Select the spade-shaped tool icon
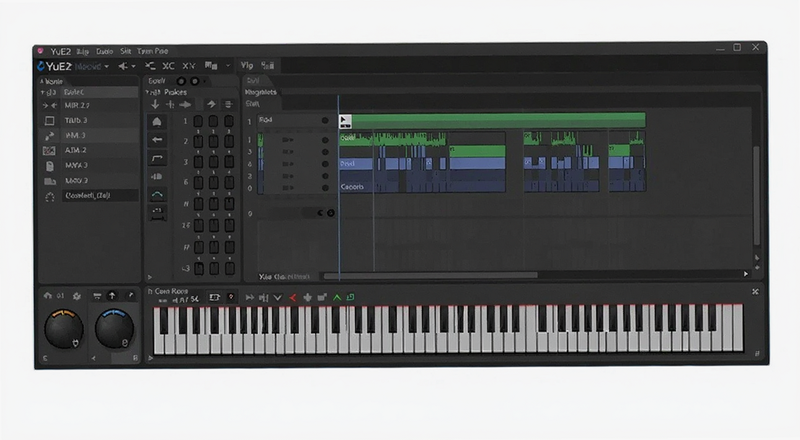The image size is (800, 440). [157, 121]
